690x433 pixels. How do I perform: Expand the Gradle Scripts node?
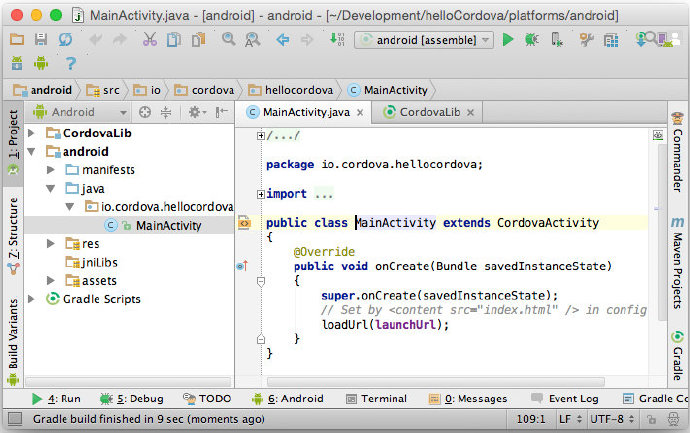click(31, 299)
